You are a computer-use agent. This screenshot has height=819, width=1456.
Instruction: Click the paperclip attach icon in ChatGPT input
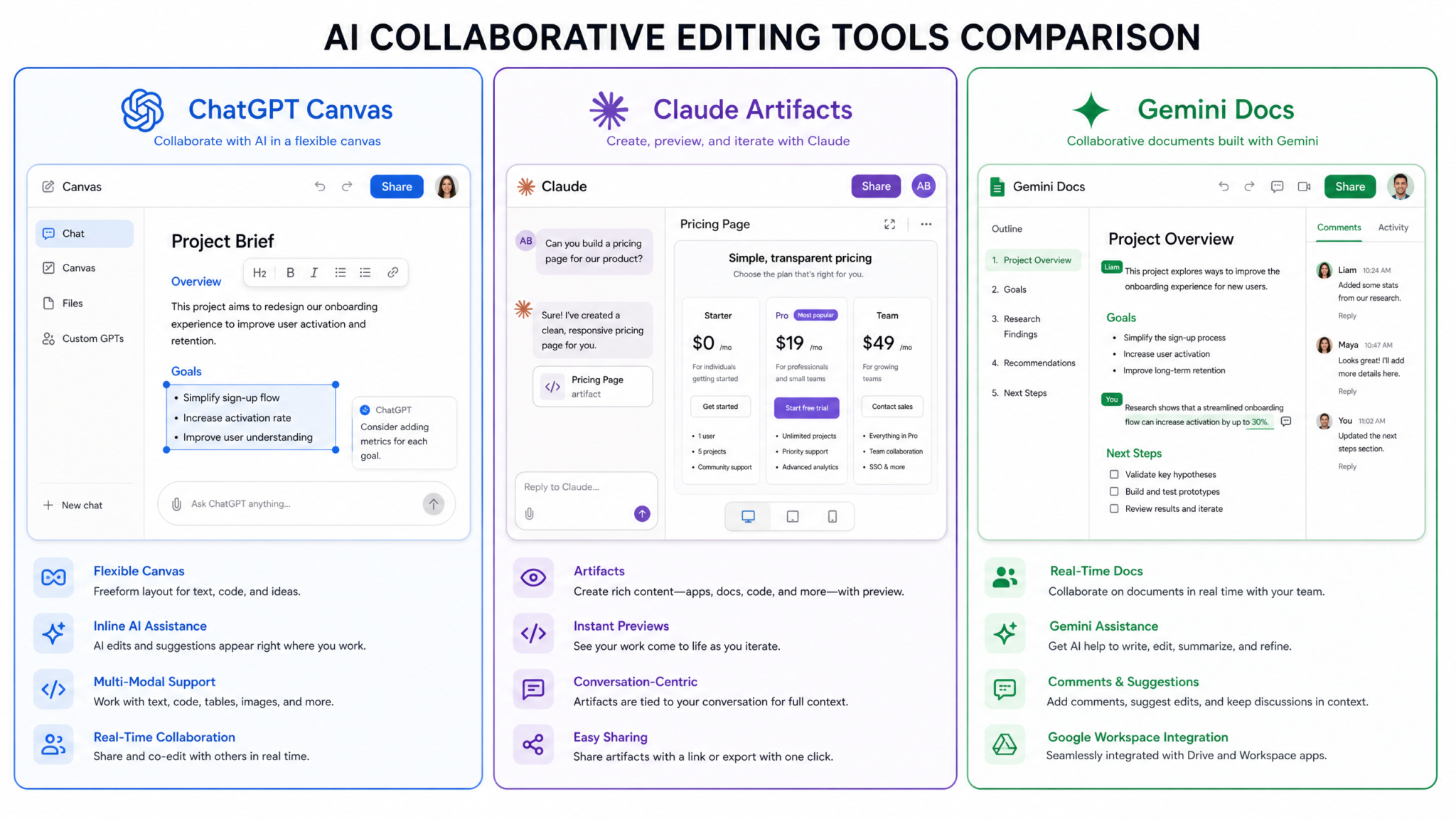176,504
